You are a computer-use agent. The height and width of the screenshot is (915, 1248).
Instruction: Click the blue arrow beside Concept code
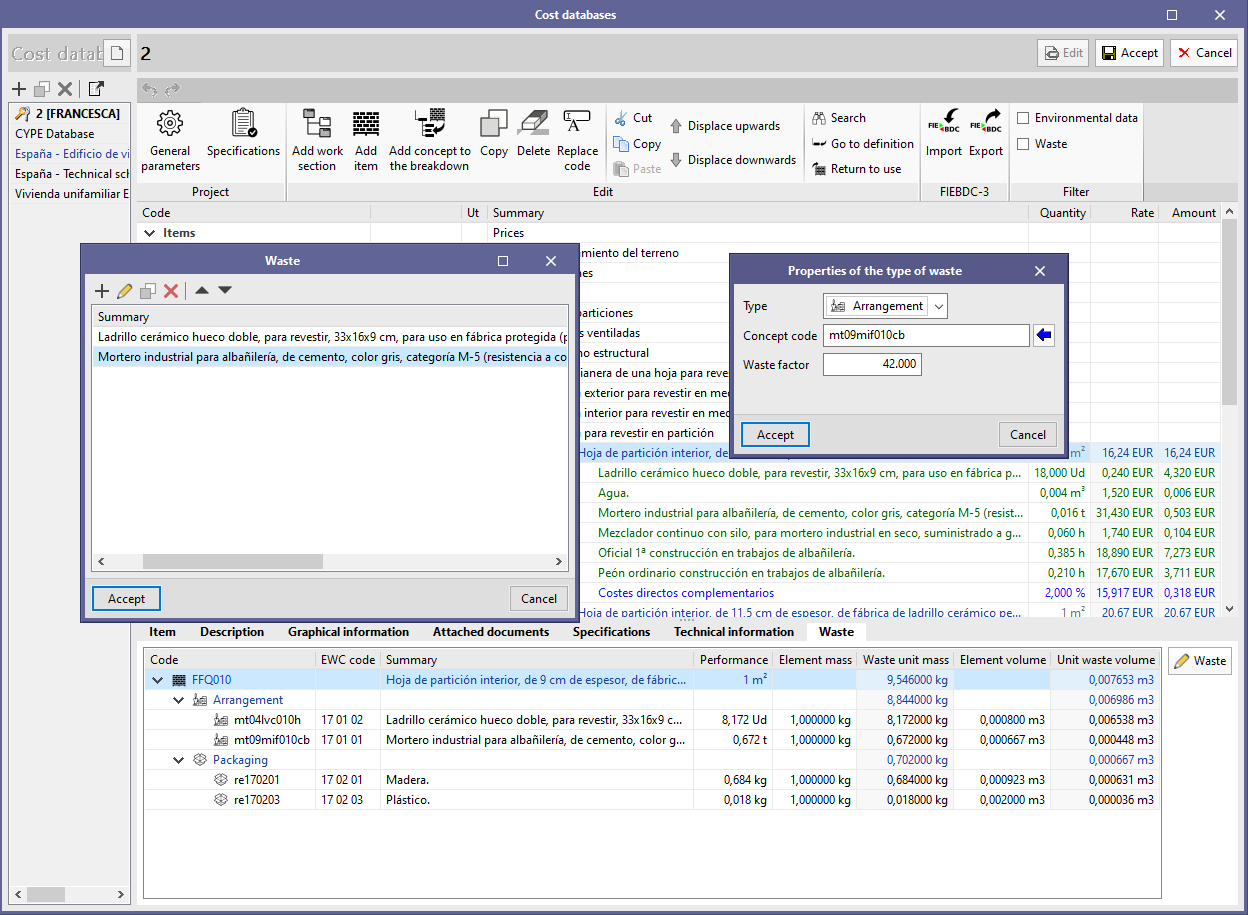[1044, 336]
